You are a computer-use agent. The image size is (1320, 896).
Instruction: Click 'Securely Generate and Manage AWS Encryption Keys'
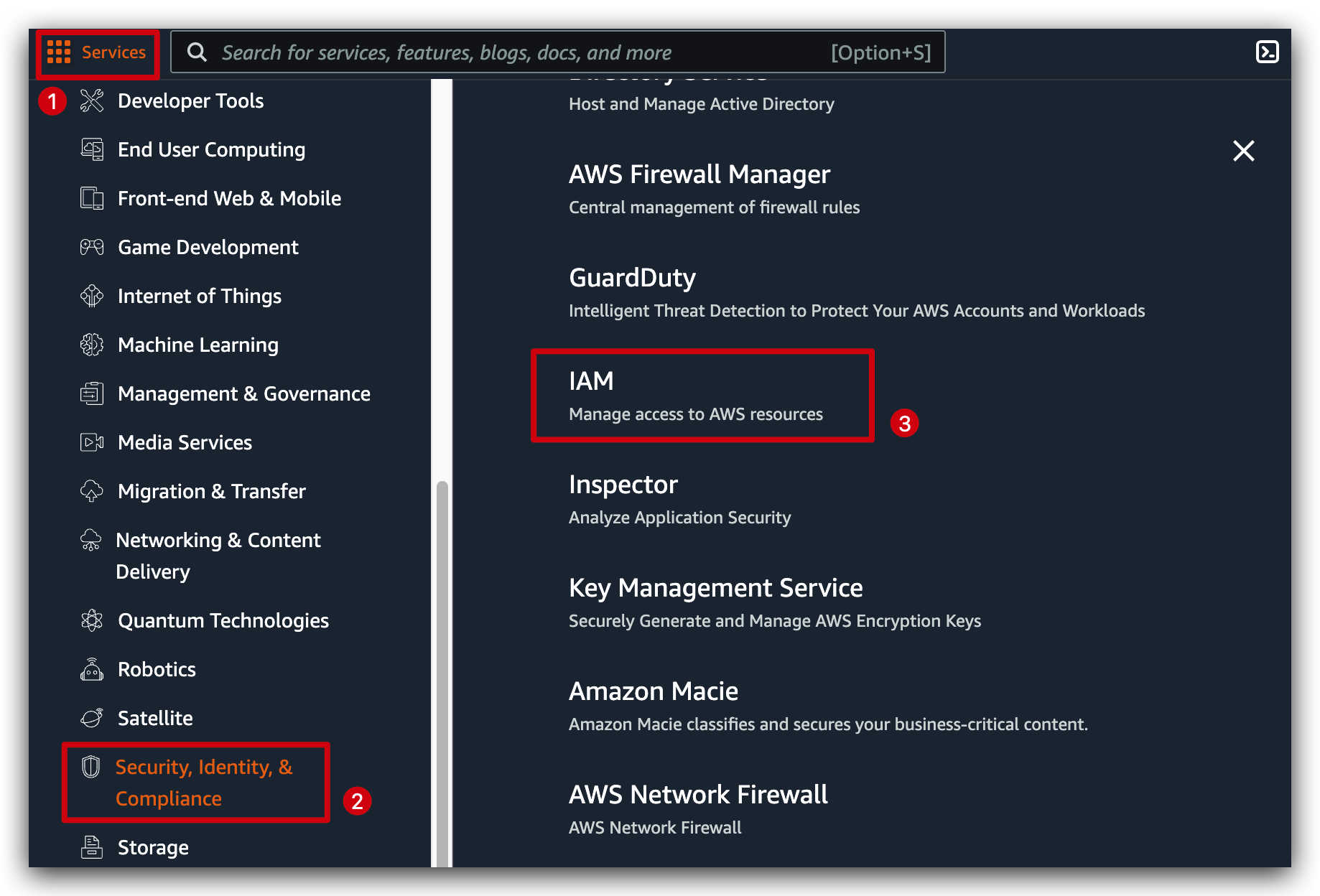pyautogui.click(x=775, y=621)
